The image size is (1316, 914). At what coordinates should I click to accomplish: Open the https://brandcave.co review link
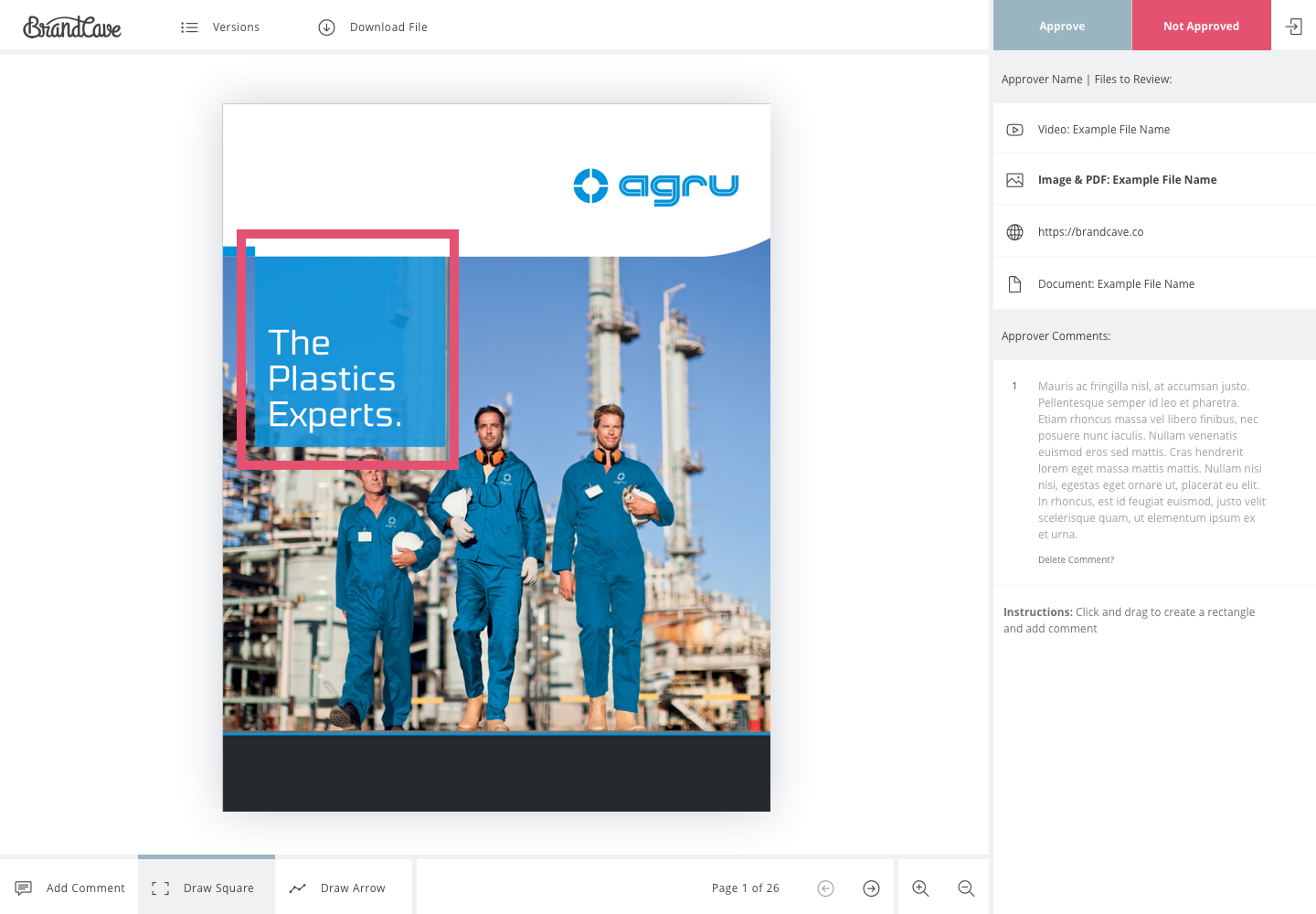point(1090,231)
